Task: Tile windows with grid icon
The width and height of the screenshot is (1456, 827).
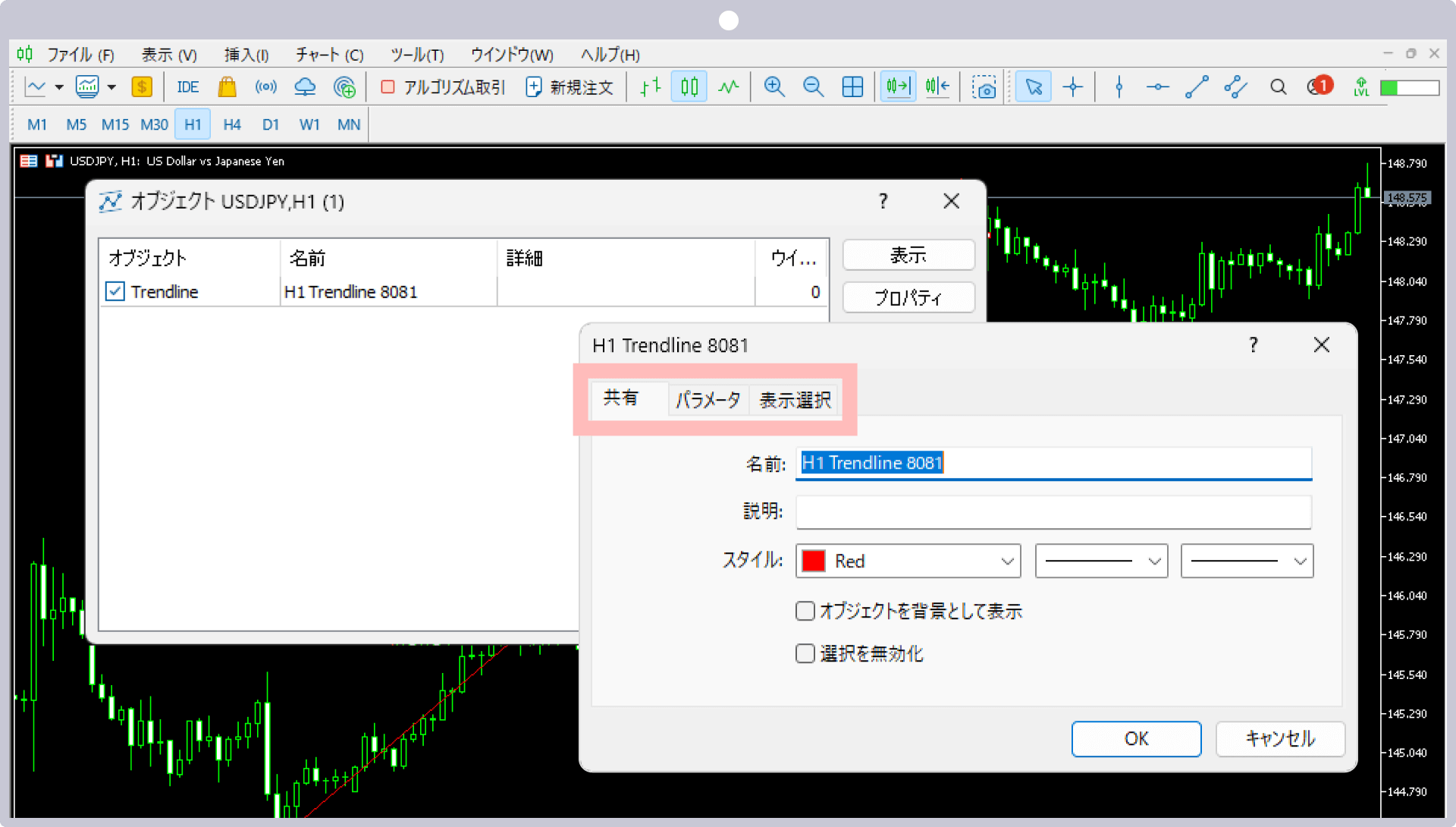Action: point(852,87)
